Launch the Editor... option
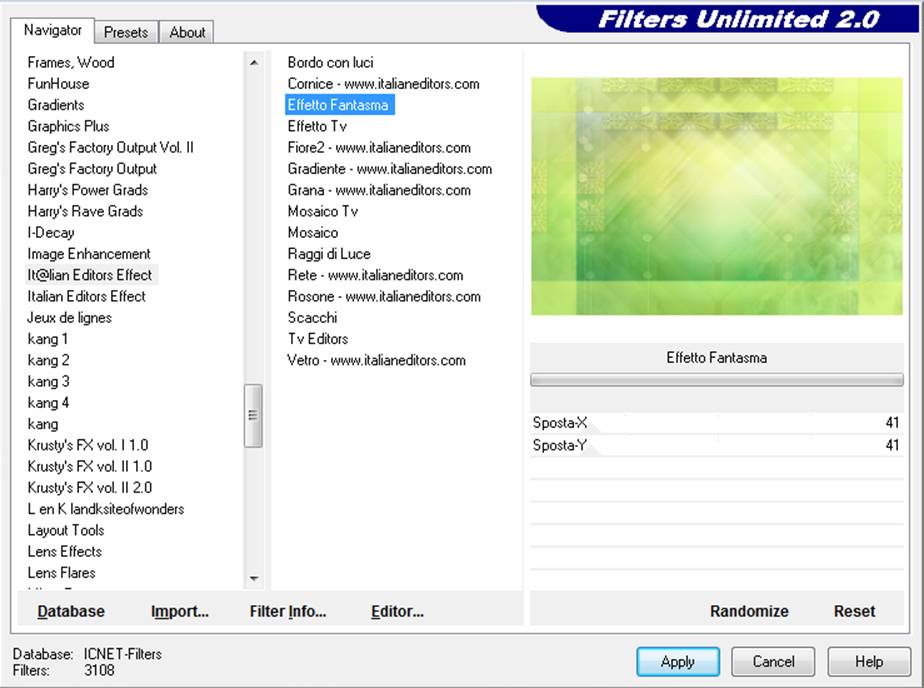The height and width of the screenshot is (688, 924). pyautogui.click(x=397, y=611)
